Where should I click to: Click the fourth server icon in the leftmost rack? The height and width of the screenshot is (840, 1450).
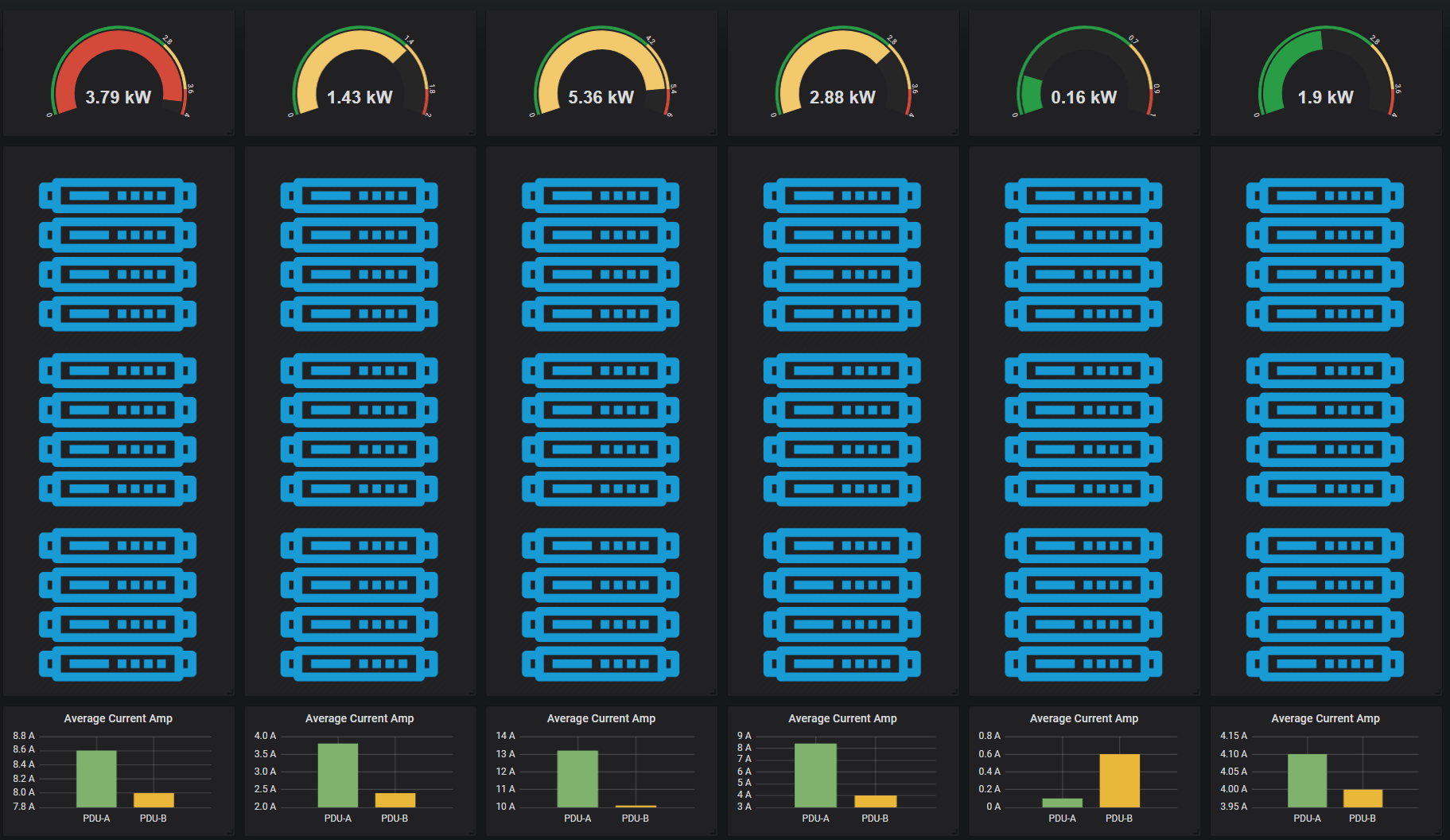(117, 313)
